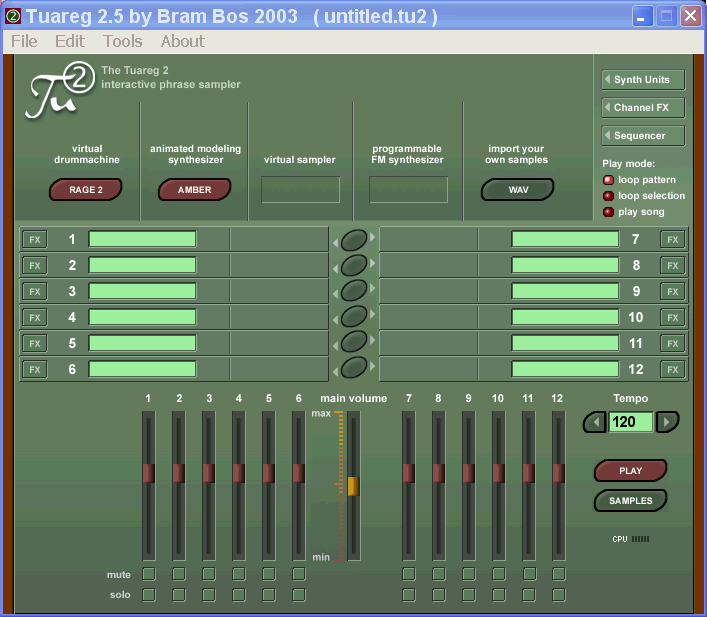The width and height of the screenshot is (707, 617).
Task: Click WAV to import samples
Action: coord(518,189)
